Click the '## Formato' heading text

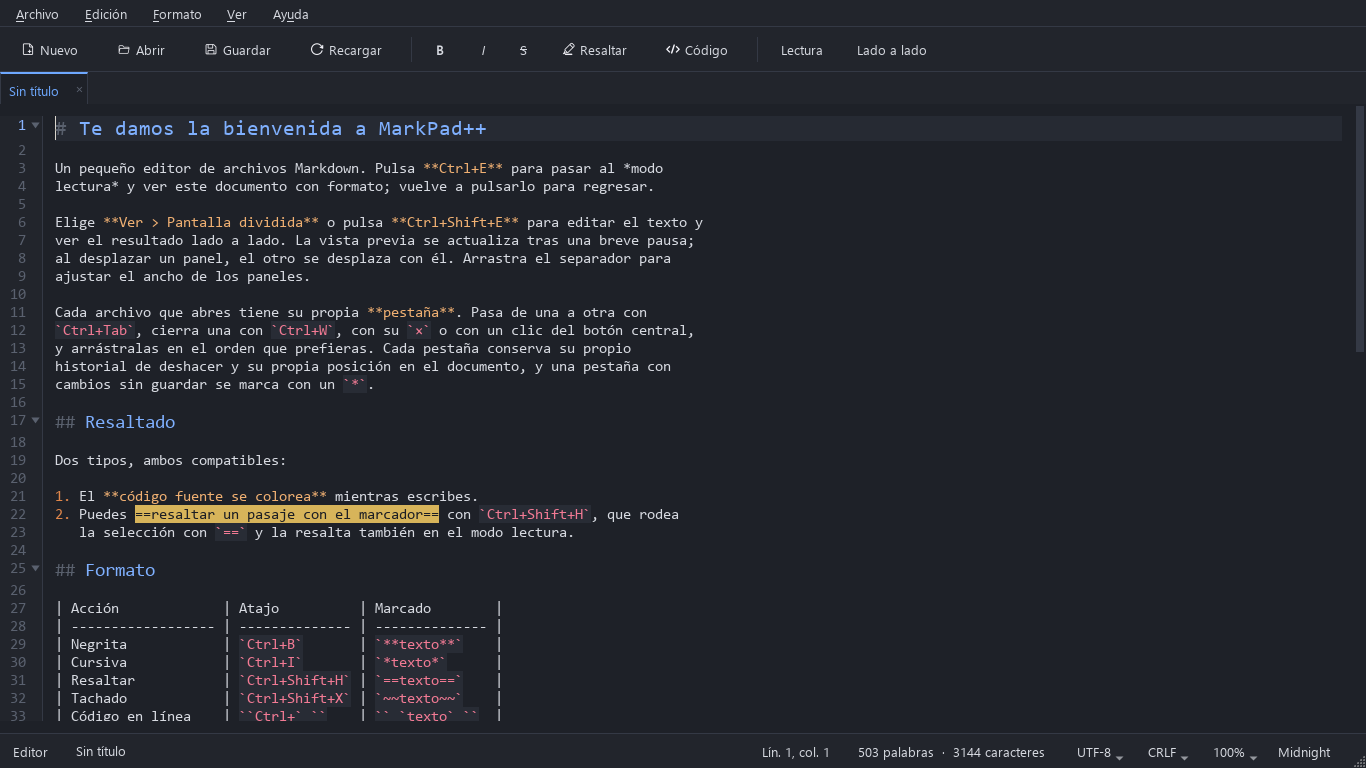point(105,570)
